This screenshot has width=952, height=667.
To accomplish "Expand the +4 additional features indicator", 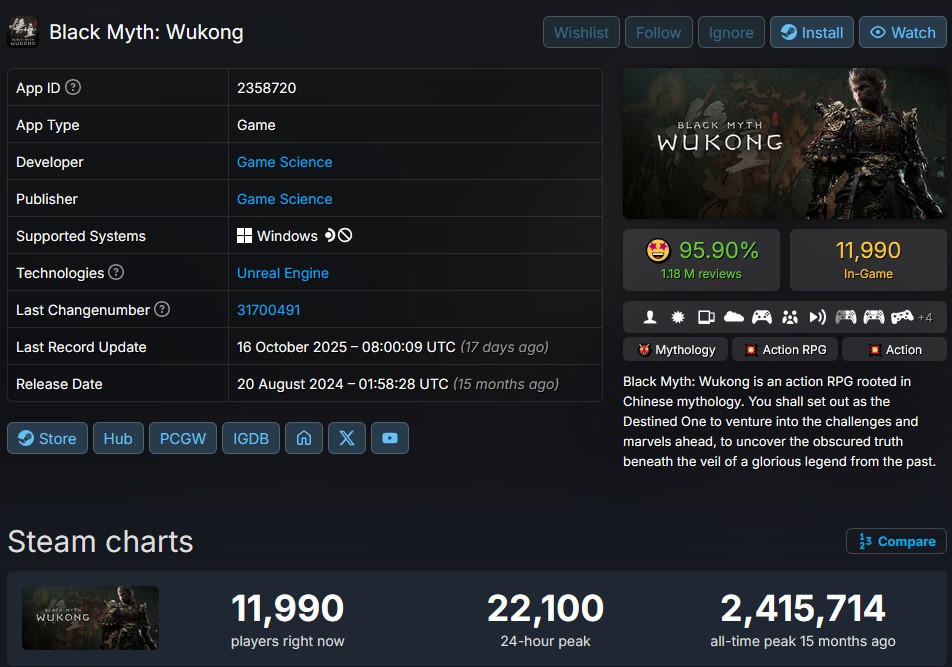I will [925, 317].
